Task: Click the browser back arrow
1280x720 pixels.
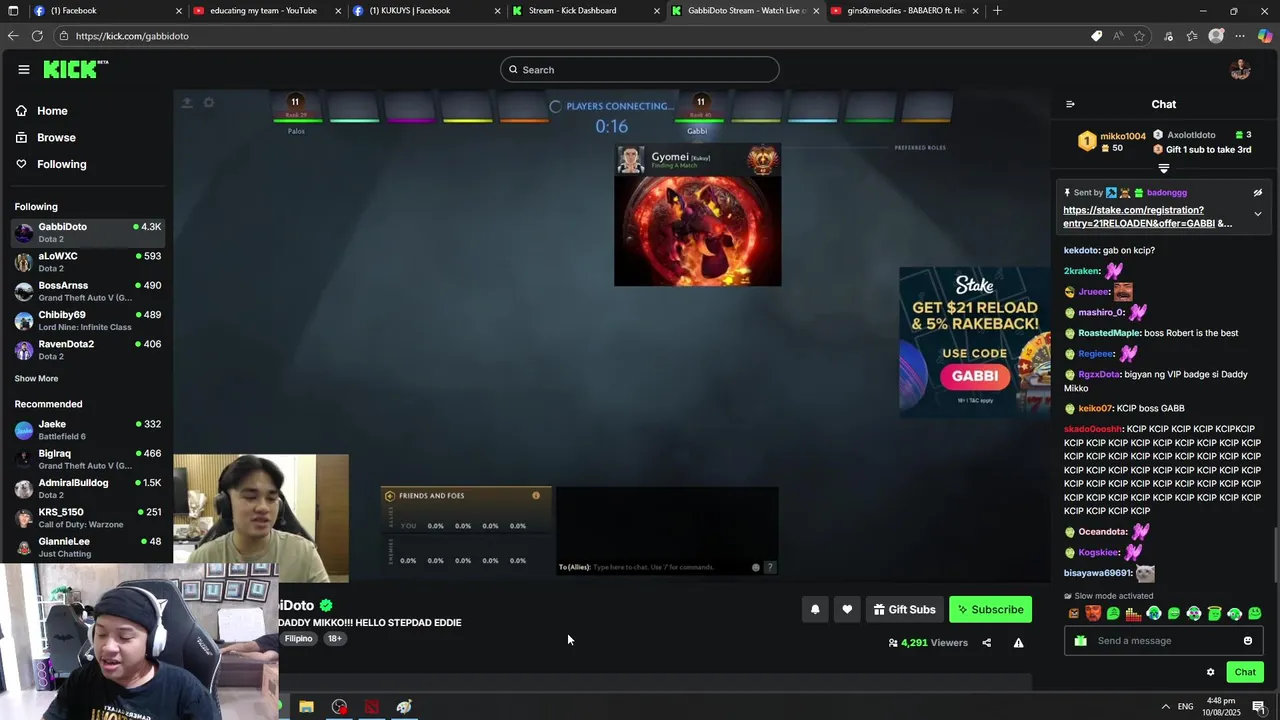Action: point(13,36)
